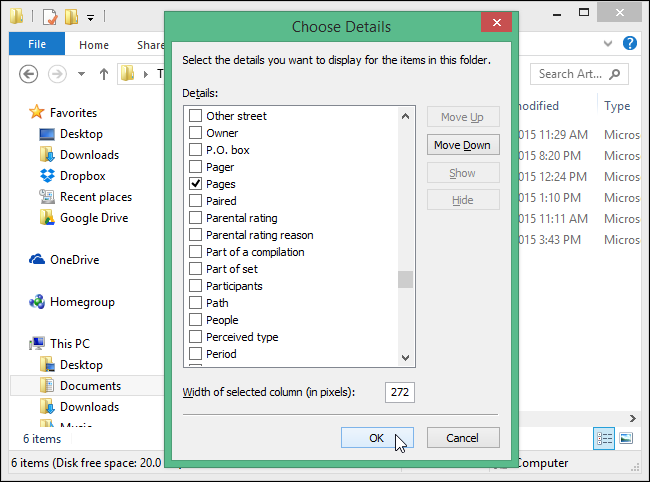Viewport: 650px width, 482px height.
Task: Click the column width pixel input field
Action: 399,391
